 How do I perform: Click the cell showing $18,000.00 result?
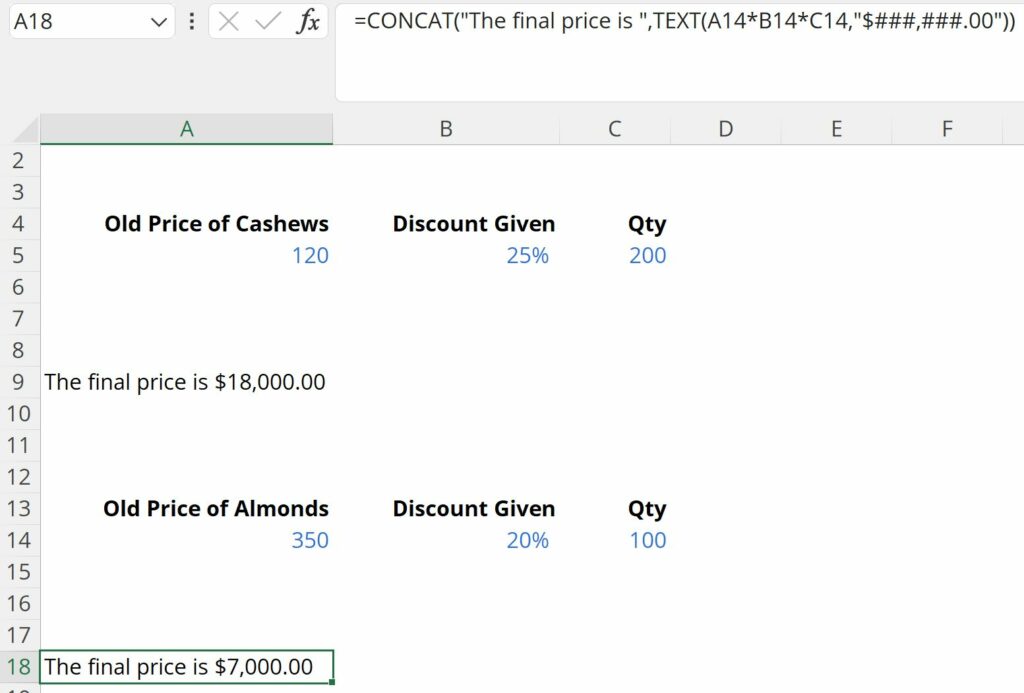(x=187, y=382)
